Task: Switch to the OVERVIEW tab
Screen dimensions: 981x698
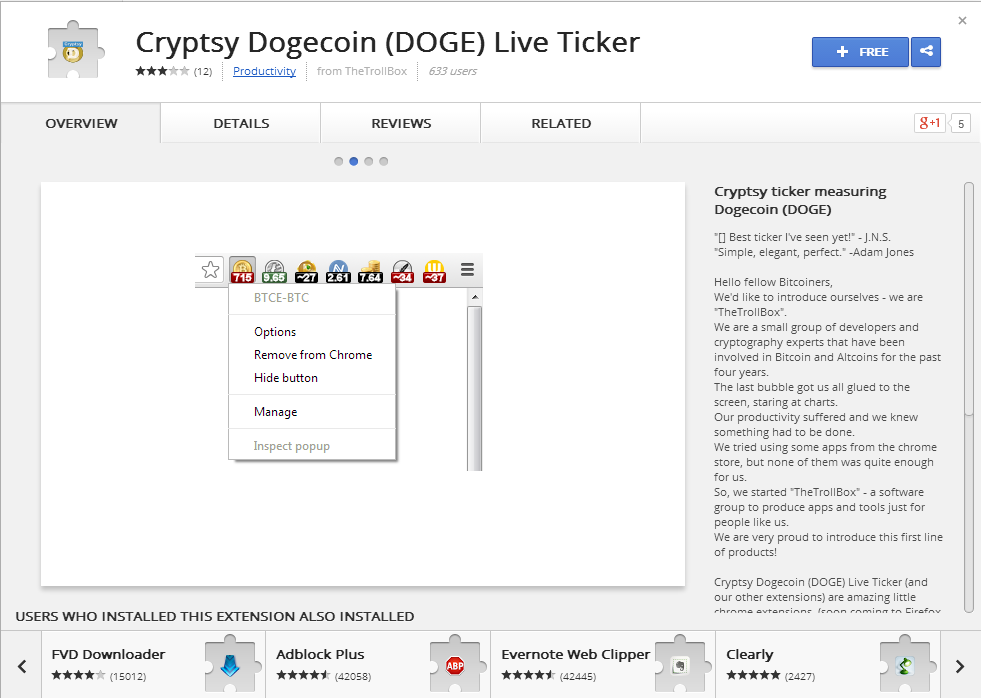Action: [81, 123]
